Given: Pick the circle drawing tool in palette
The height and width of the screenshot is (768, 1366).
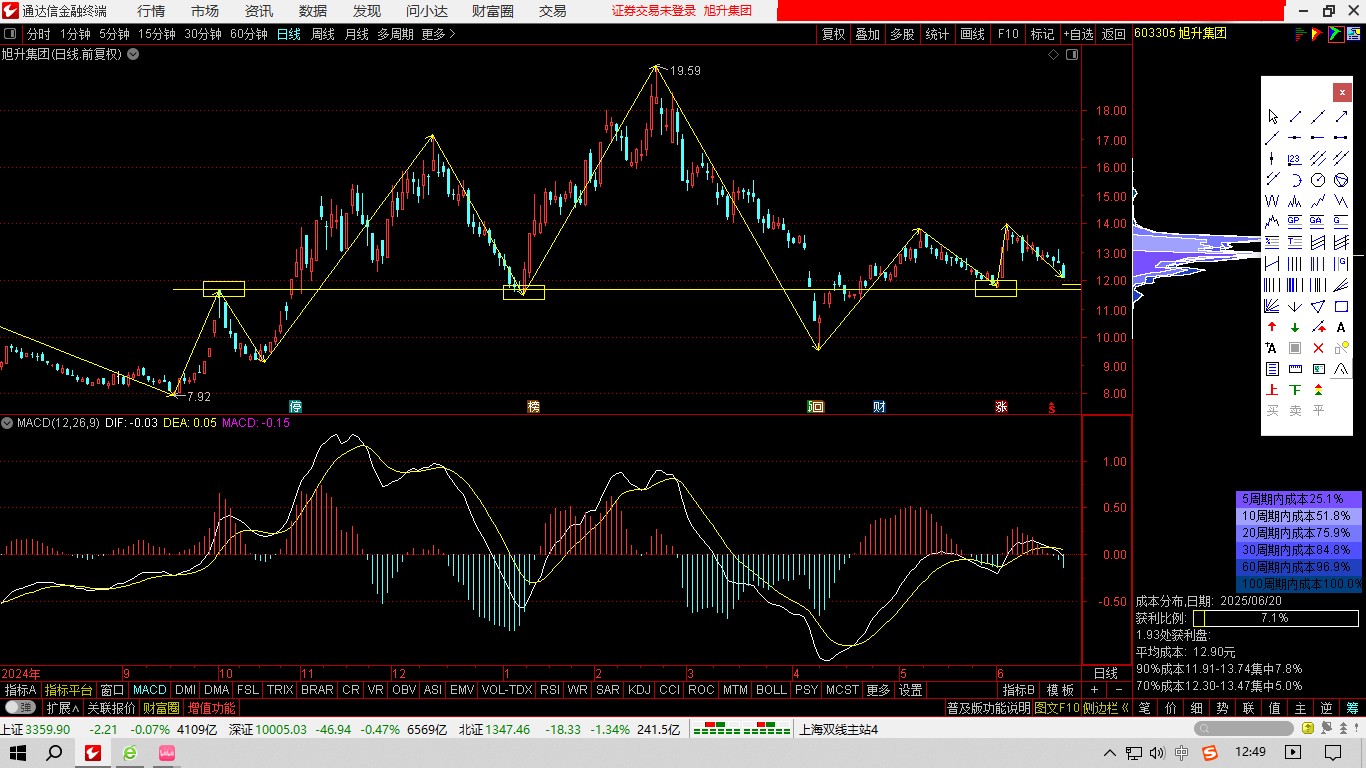Looking at the screenshot, I should point(1318,179).
